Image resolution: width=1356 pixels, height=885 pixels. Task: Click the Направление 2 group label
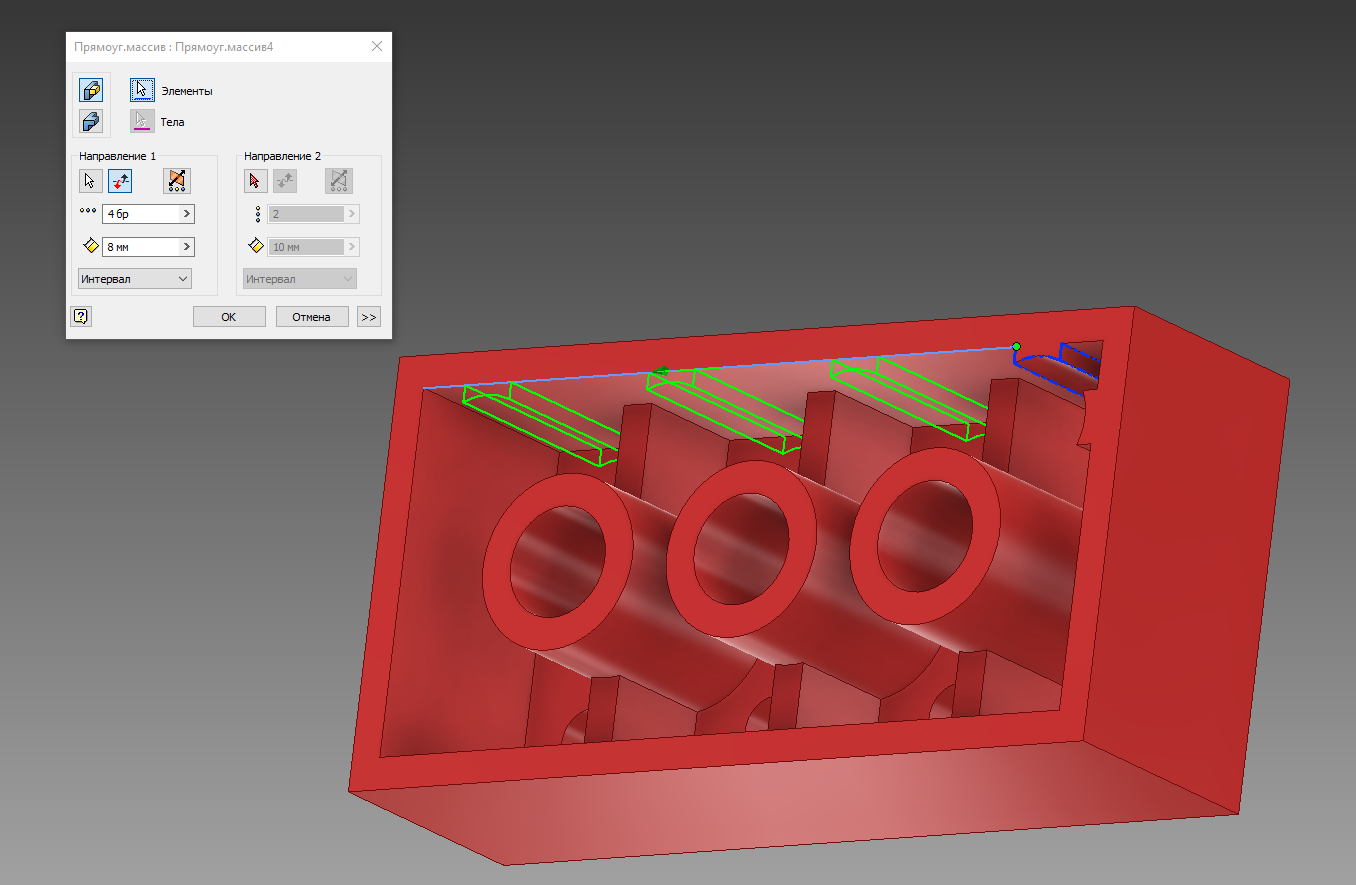283,156
